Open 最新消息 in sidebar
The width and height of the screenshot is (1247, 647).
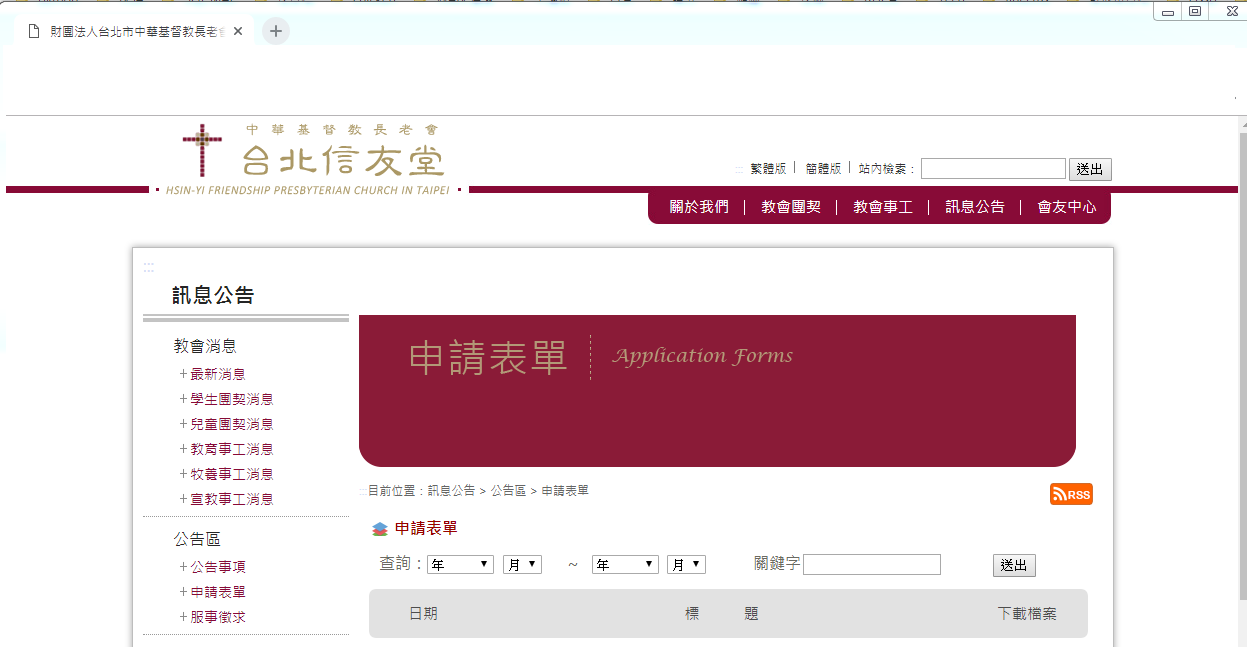[218, 374]
